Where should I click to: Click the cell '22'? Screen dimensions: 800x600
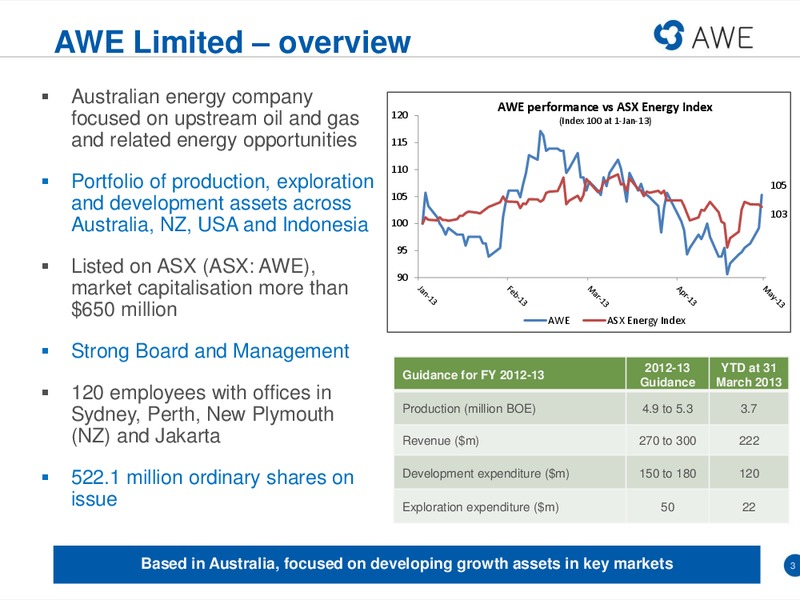pos(748,507)
